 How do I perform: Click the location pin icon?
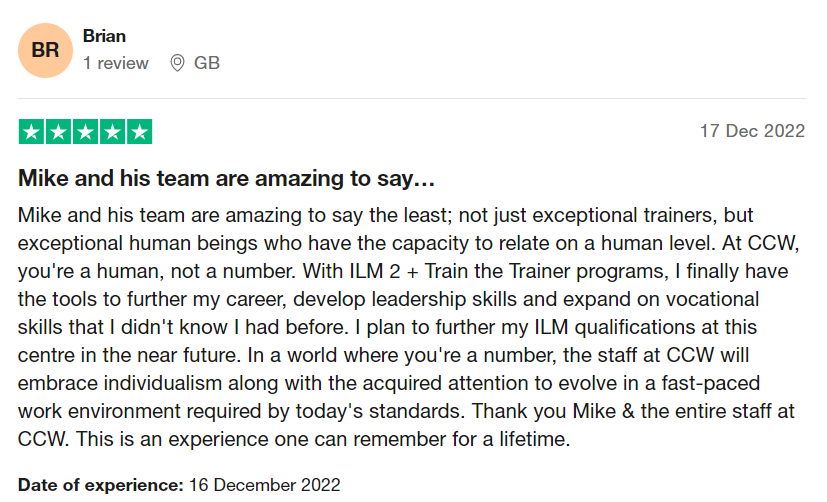[177, 63]
